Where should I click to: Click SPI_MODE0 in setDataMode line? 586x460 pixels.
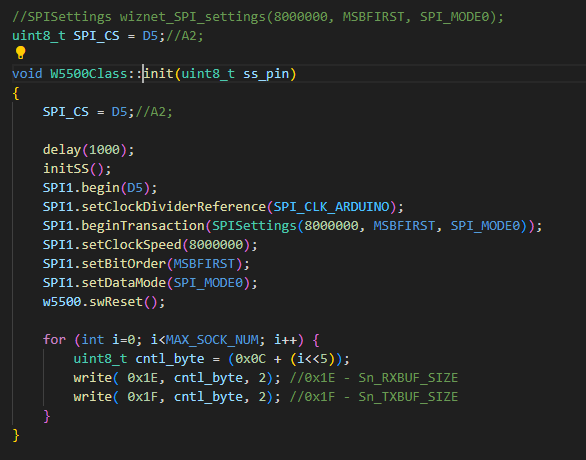coord(208,283)
